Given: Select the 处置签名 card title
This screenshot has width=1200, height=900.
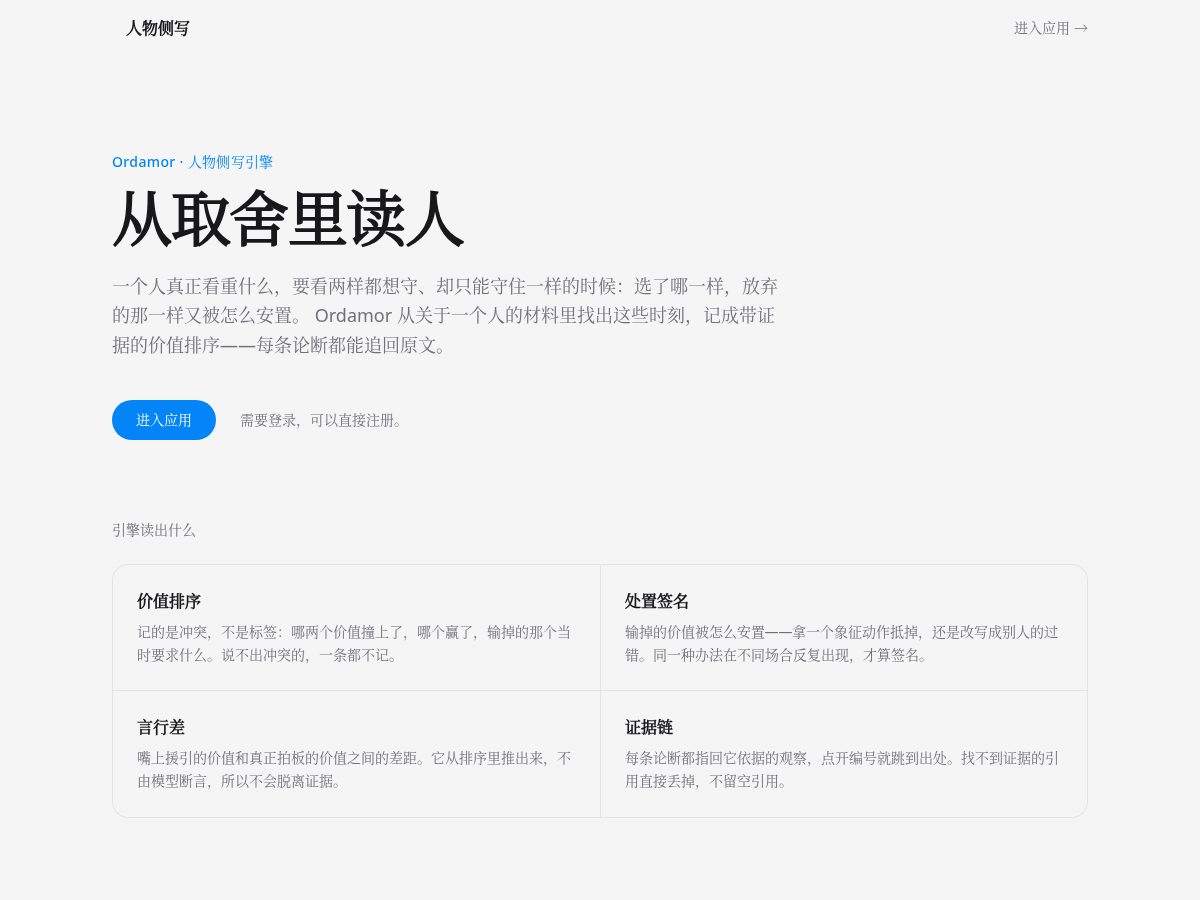Looking at the screenshot, I should coord(657,601).
